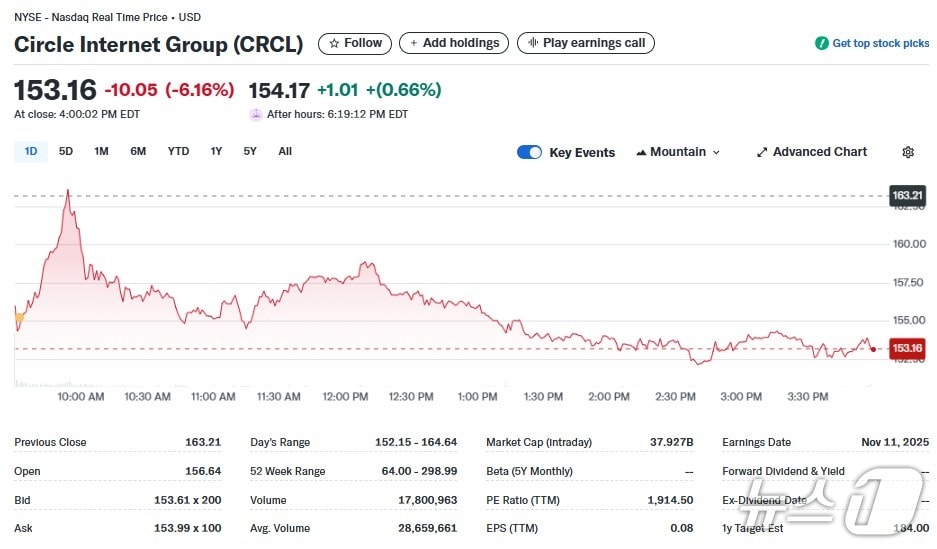Click the plus icon for Add holdings

pos(414,44)
